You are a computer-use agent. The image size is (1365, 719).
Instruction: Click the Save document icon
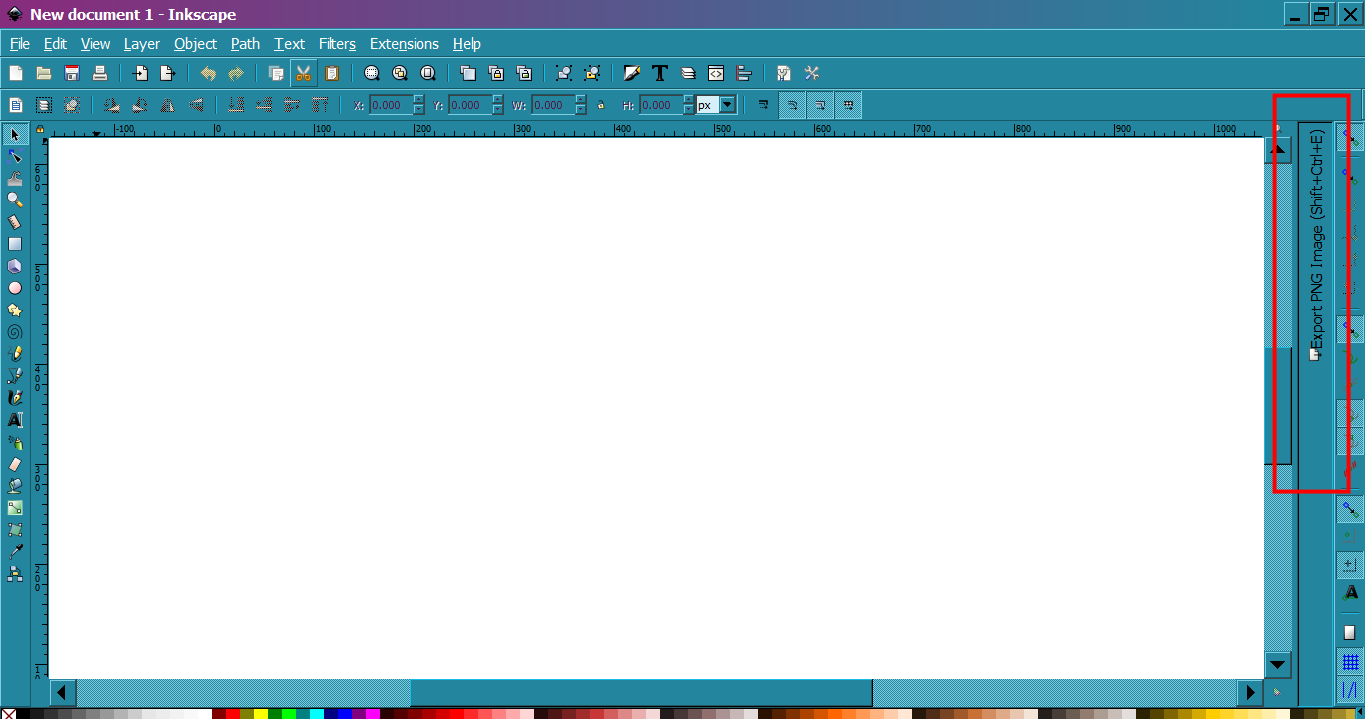(x=72, y=73)
